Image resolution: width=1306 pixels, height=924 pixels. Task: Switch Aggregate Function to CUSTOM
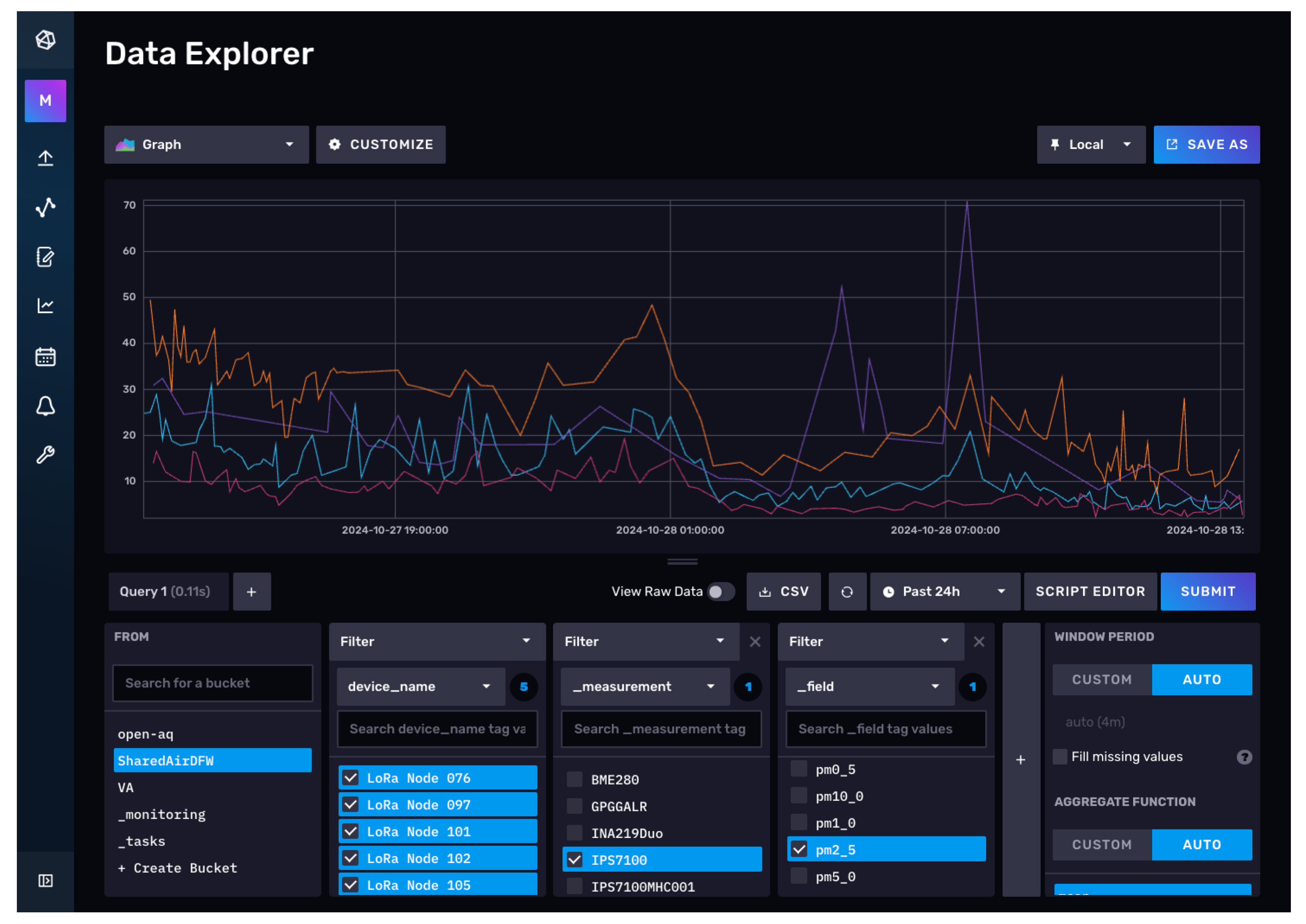(1102, 845)
